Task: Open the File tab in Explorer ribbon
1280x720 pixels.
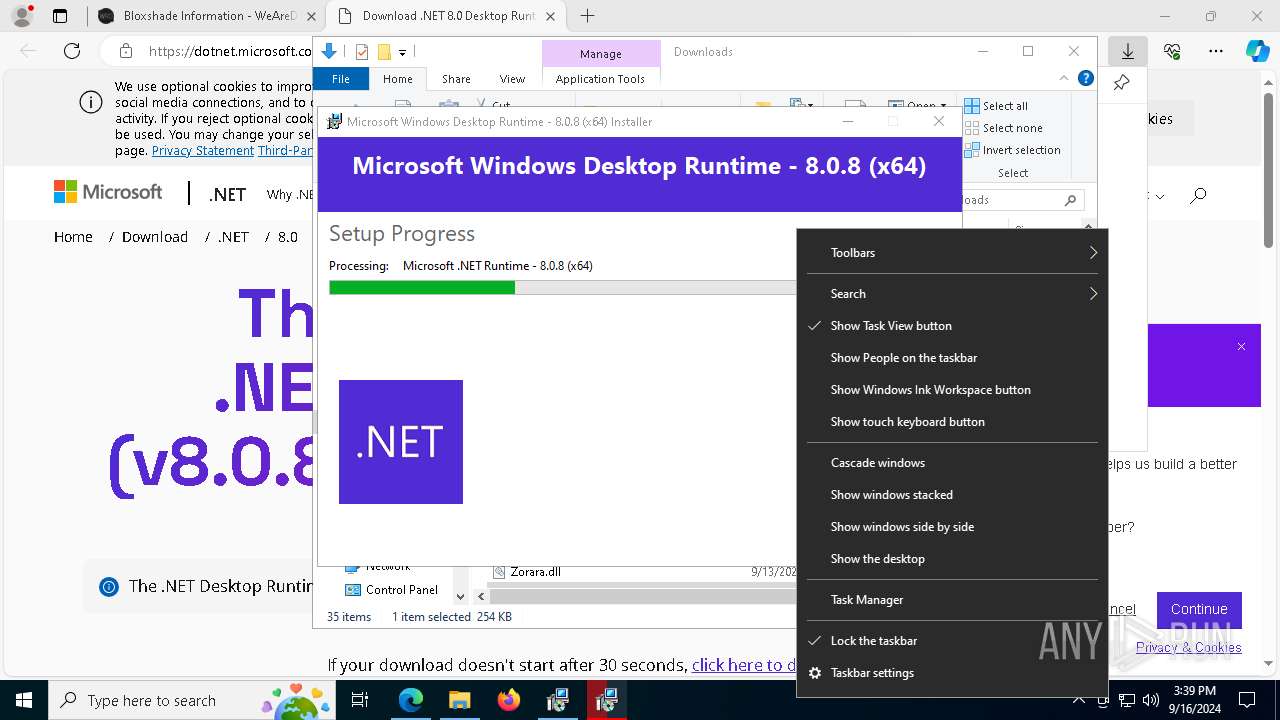Action: [341, 79]
